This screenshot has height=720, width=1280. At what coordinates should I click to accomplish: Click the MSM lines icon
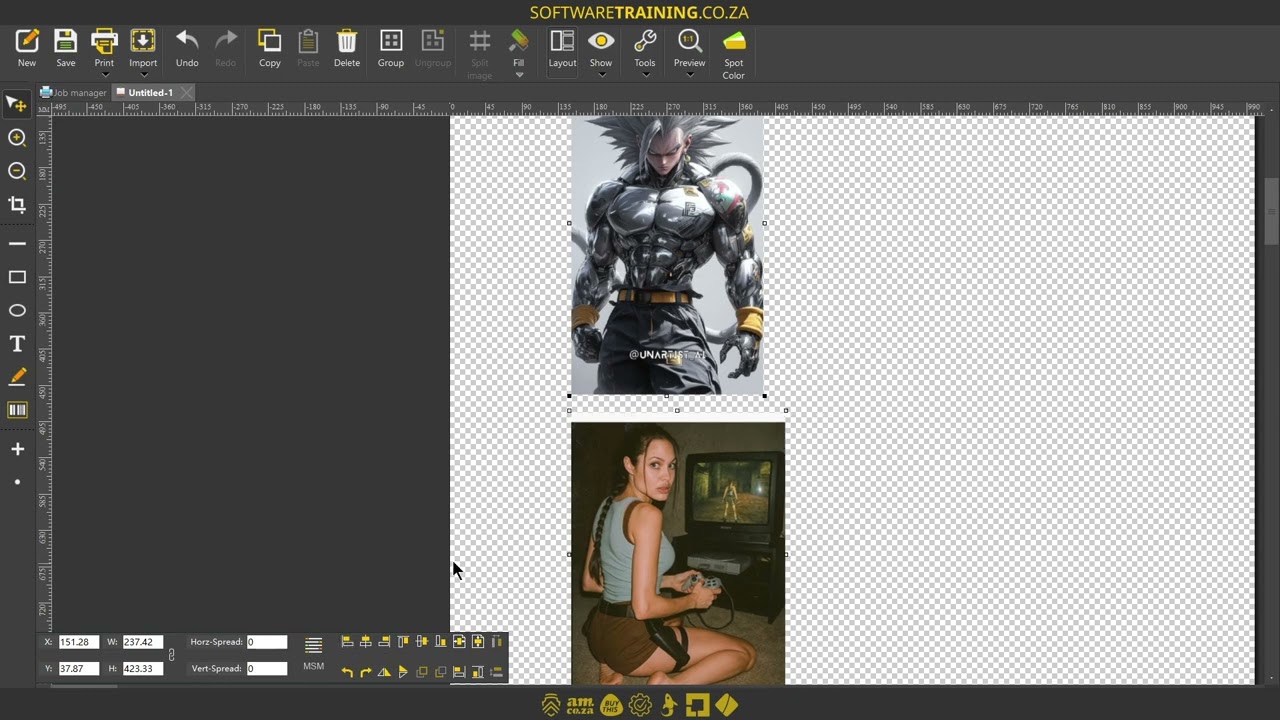[x=313, y=645]
